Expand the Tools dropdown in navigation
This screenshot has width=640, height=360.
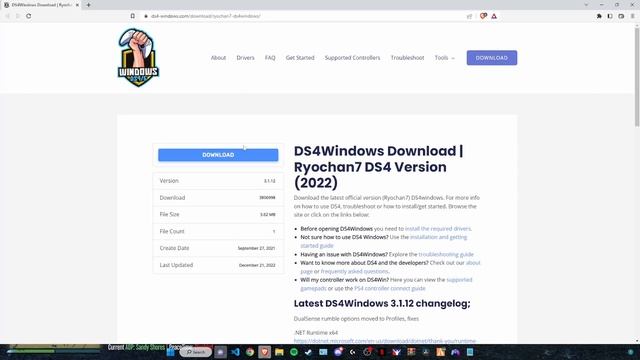(444, 58)
